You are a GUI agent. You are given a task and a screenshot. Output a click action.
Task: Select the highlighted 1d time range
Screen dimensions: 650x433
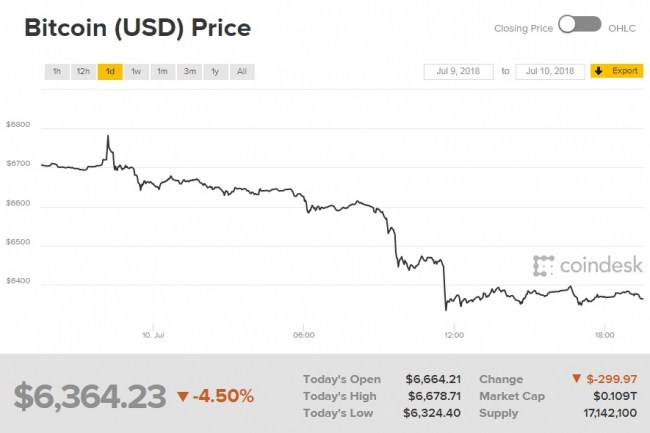pos(110,72)
